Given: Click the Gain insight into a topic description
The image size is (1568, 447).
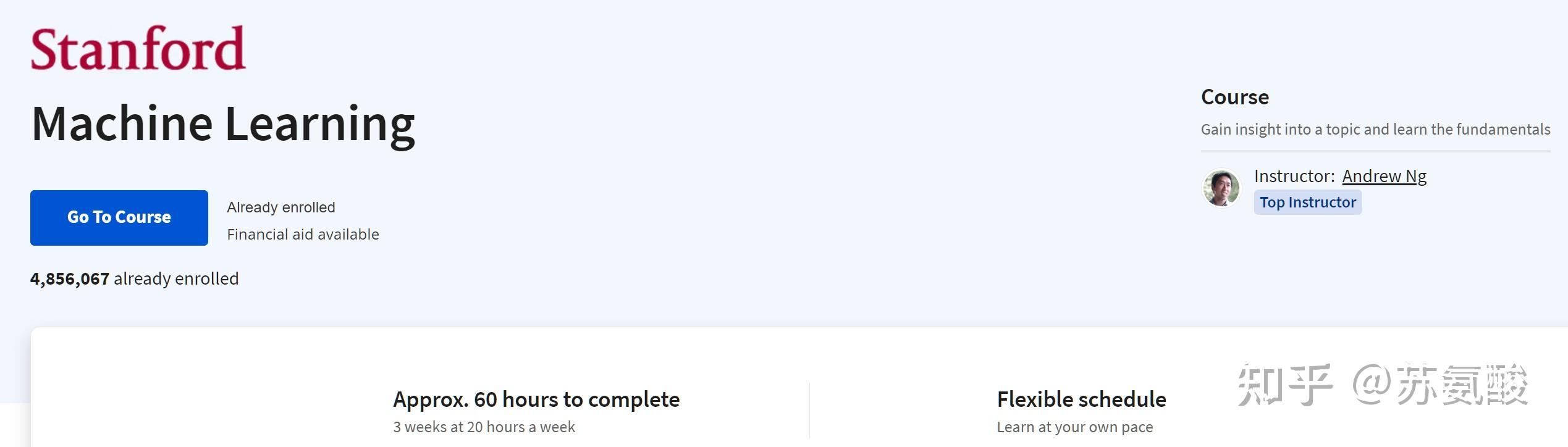Looking at the screenshot, I should [x=1375, y=130].
